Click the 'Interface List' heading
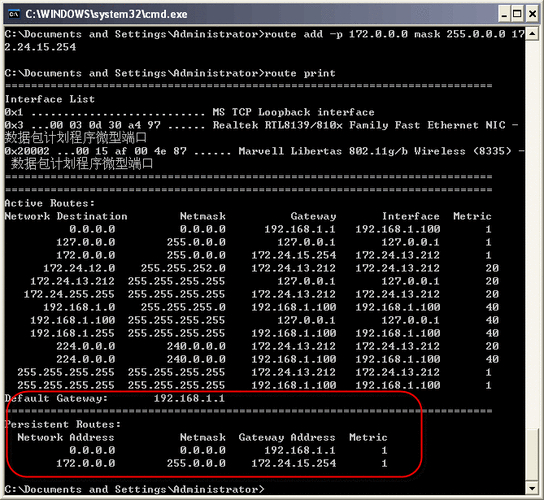Screen dimensions: 544x500 coord(50,99)
